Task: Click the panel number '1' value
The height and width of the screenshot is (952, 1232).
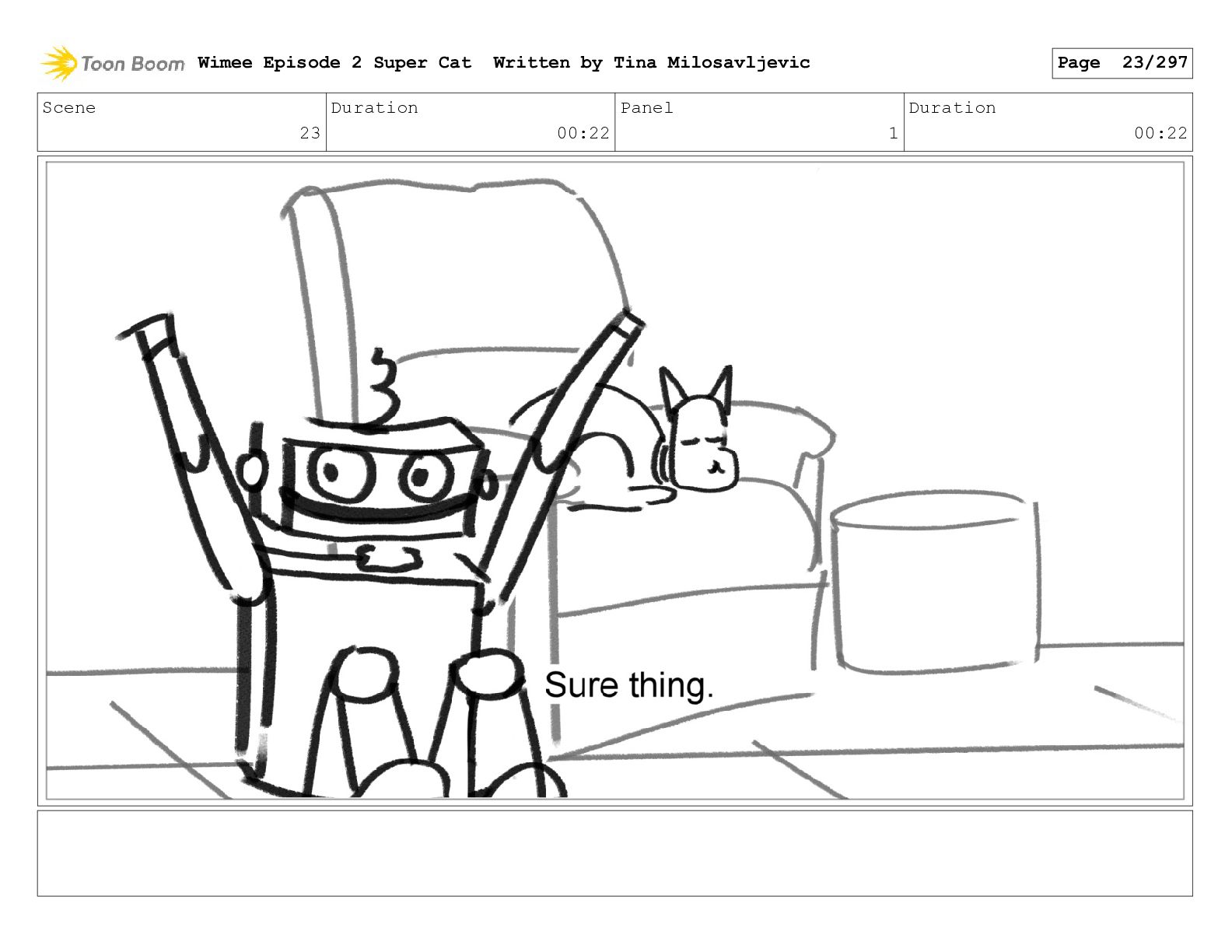Action: pos(893,133)
